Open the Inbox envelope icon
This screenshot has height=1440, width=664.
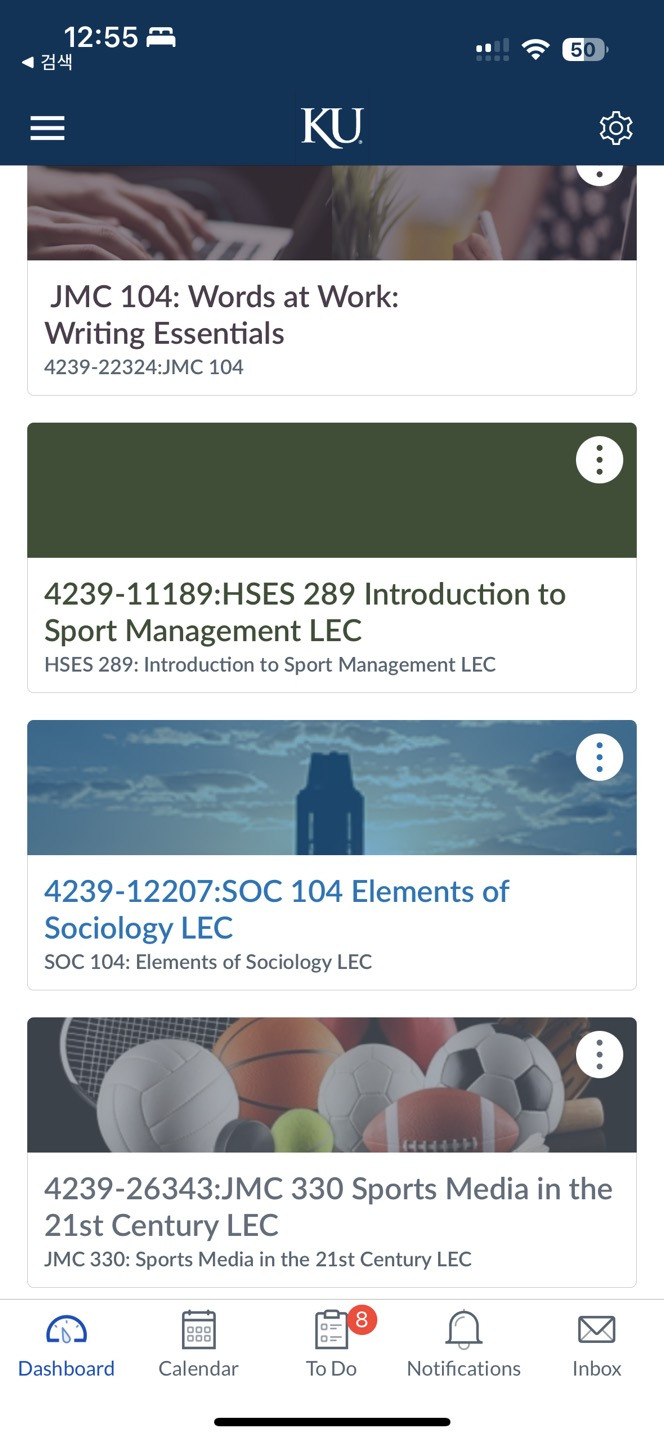click(x=596, y=1330)
